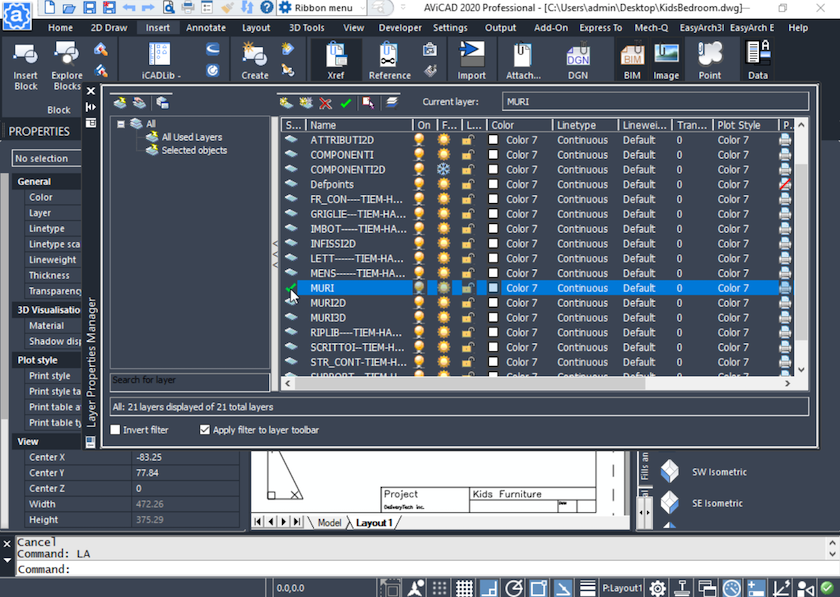This screenshot has width=840, height=597.
Task: Click inside the Search for layer field
Action: point(189,381)
